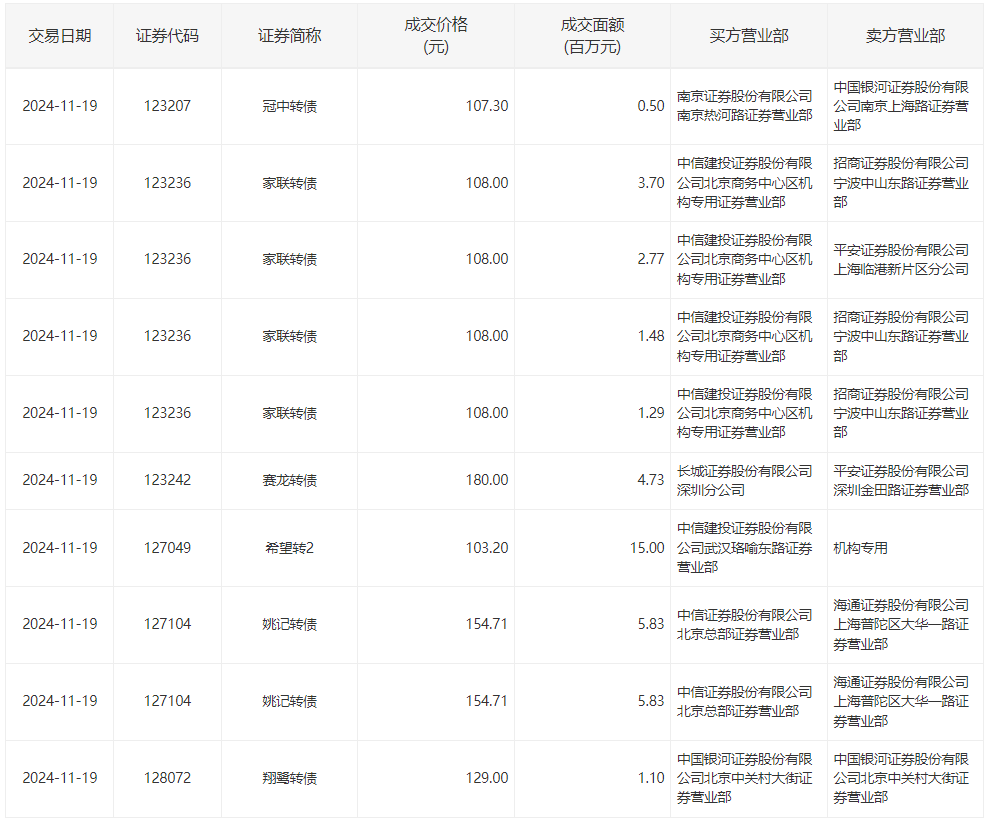Viewport: 991px width, 820px height.
Task: Select seller 平安证券上海临港新片区分公司
Action: [901, 260]
